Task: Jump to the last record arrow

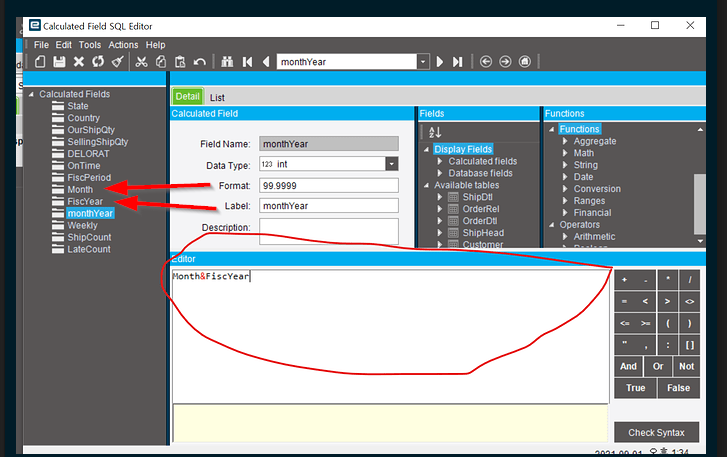Action: point(458,62)
